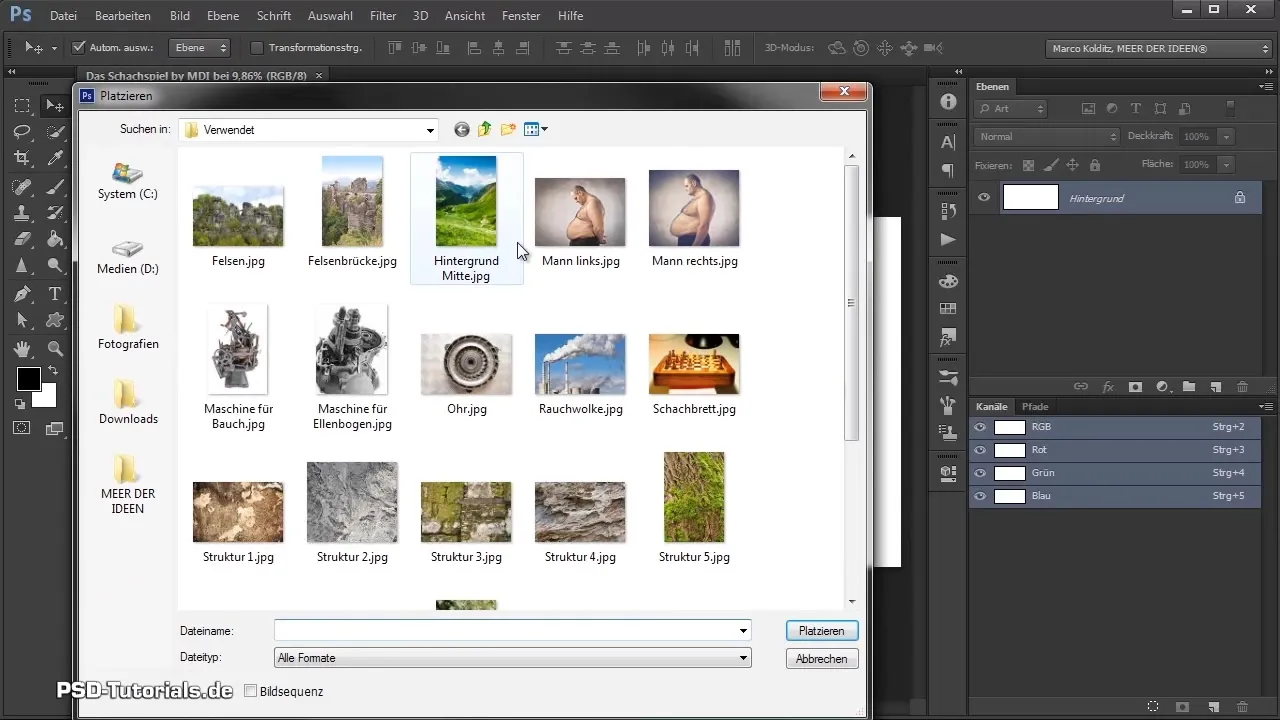Toggle visibility of Rot channel

[x=981, y=450]
